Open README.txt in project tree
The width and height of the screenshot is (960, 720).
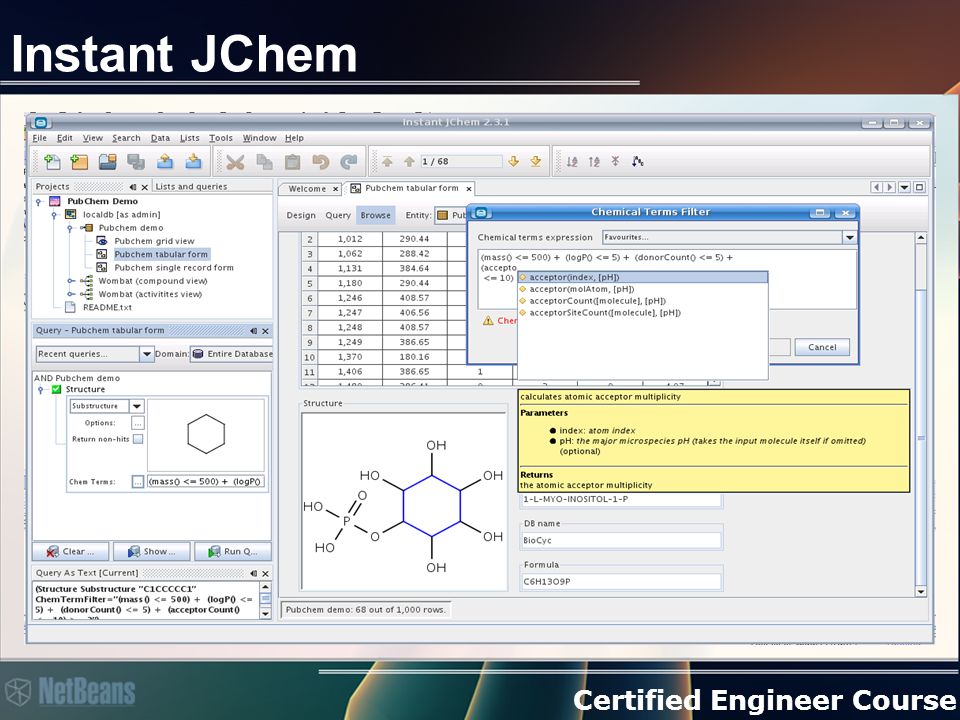pyautogui.click(x=107, y=307)
